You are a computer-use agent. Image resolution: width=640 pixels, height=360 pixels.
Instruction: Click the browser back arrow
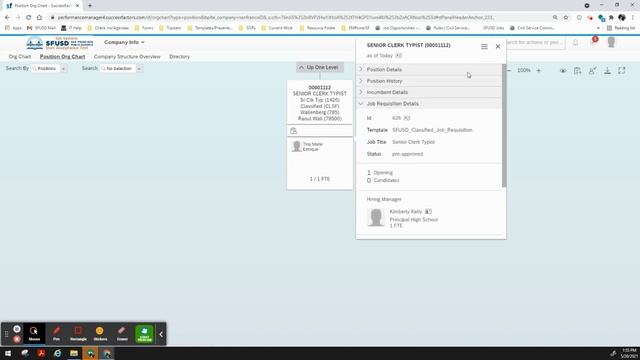(x=7, y=18)
